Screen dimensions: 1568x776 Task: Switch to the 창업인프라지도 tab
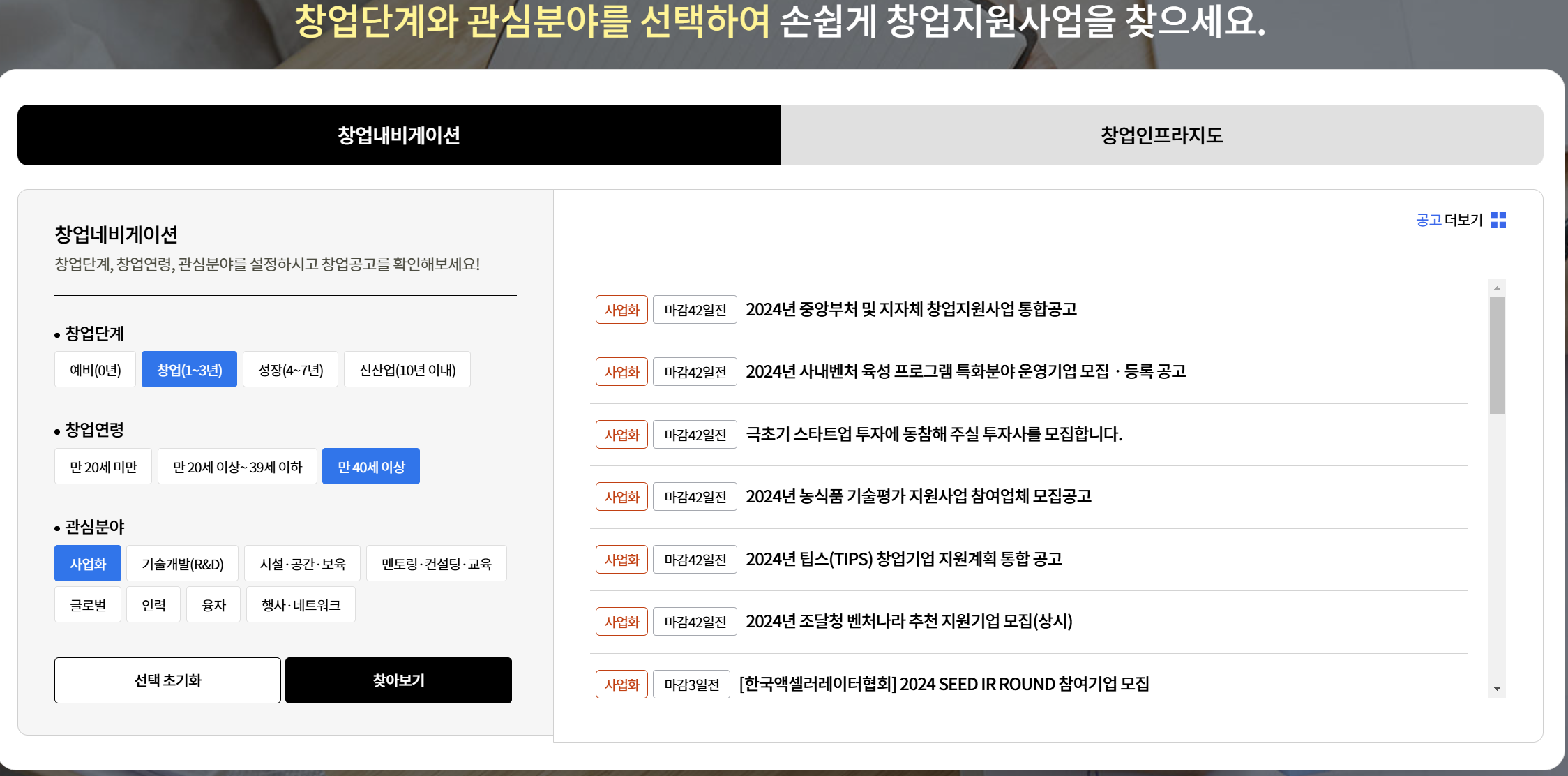tap(1161, 135)
